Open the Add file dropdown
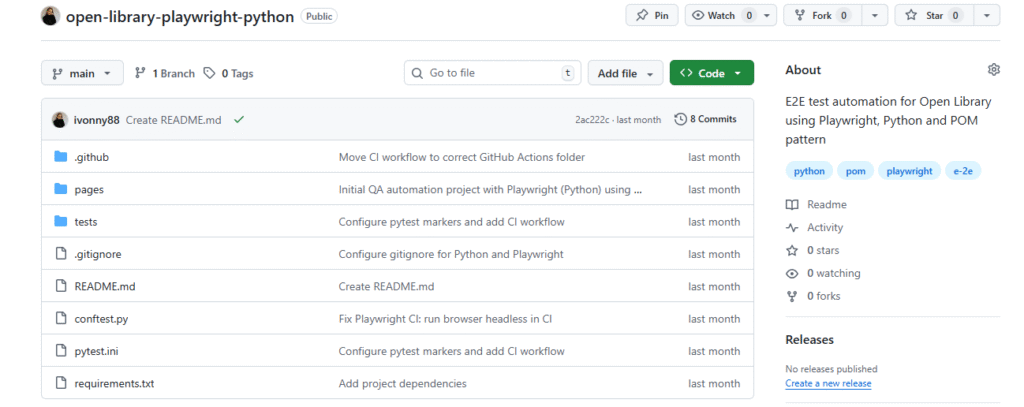Image resolution: width=1024 pixels, height=407 pixels. [x=625, y=73]
